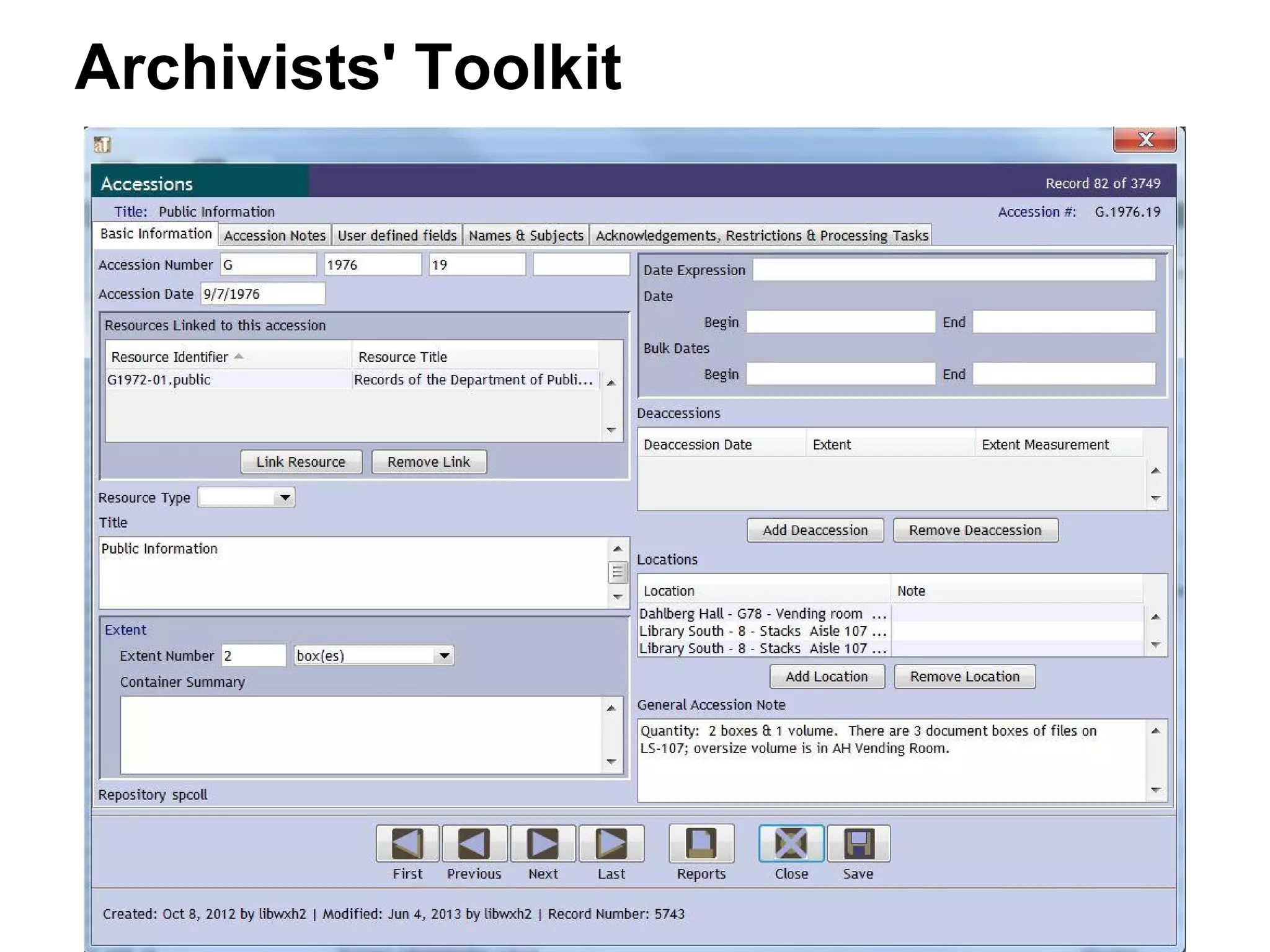Select the G1972-01.public resource row
The height and width of the screenshot is (952, 1270).
(x=353, y=380)
